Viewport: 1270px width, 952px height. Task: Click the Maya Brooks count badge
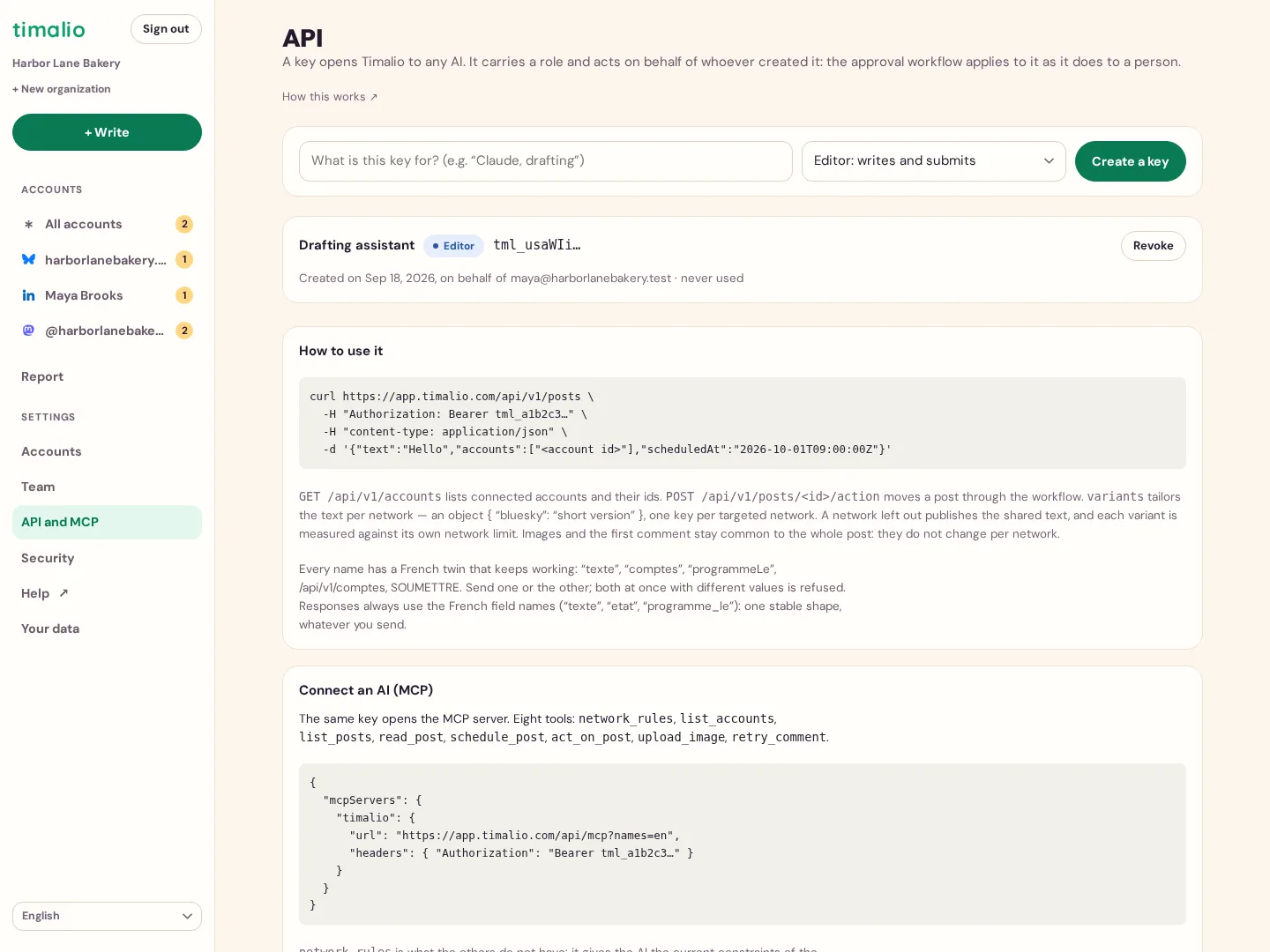click(184, 295)
